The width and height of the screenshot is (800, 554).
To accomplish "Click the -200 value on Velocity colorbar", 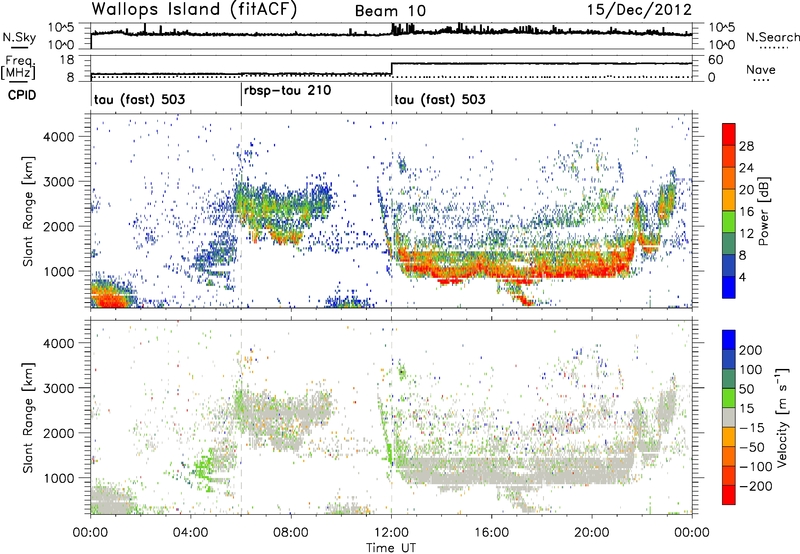I will [x=756, y=486].
